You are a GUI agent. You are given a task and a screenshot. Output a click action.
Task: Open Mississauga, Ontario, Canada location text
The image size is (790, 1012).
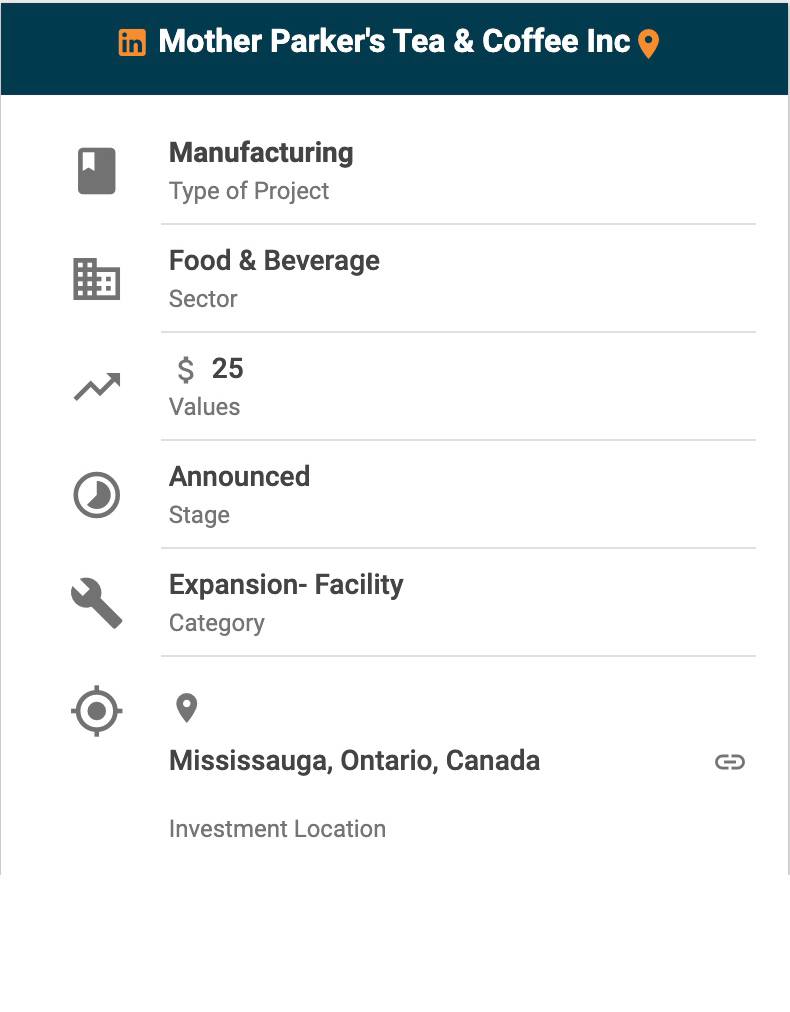coord(354,761)
